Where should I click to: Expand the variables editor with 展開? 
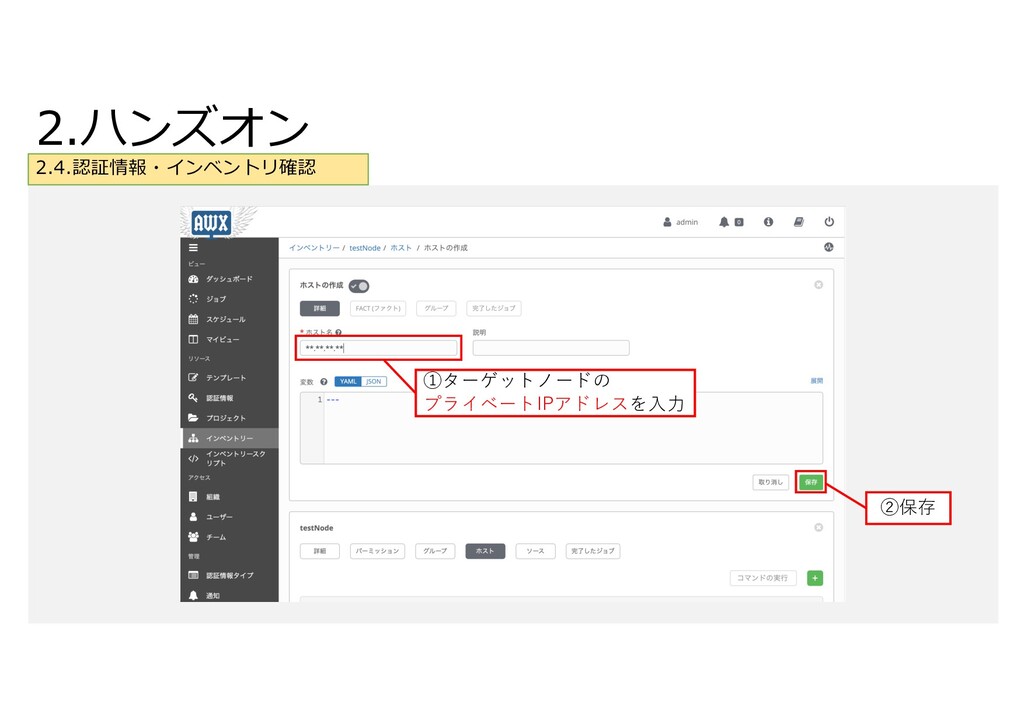tap(816, 381)
